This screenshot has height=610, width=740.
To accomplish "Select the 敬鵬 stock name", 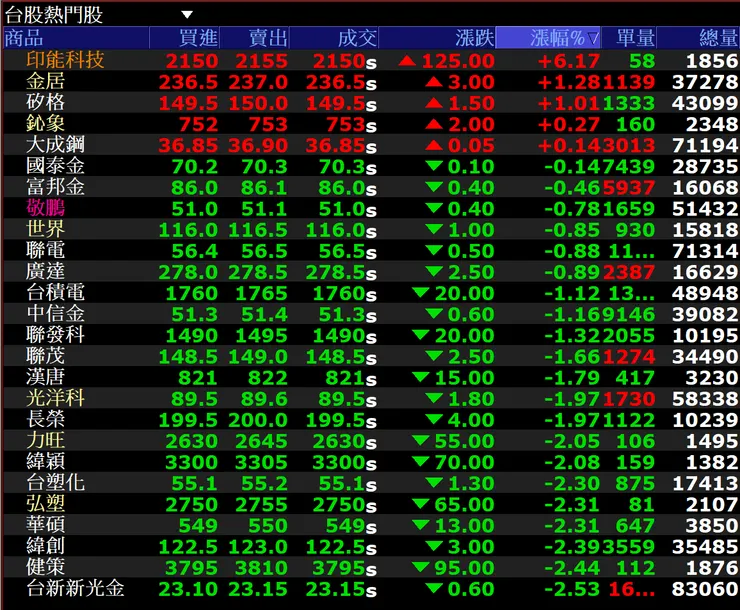I will pyautogui.click(x=45, y=208).
